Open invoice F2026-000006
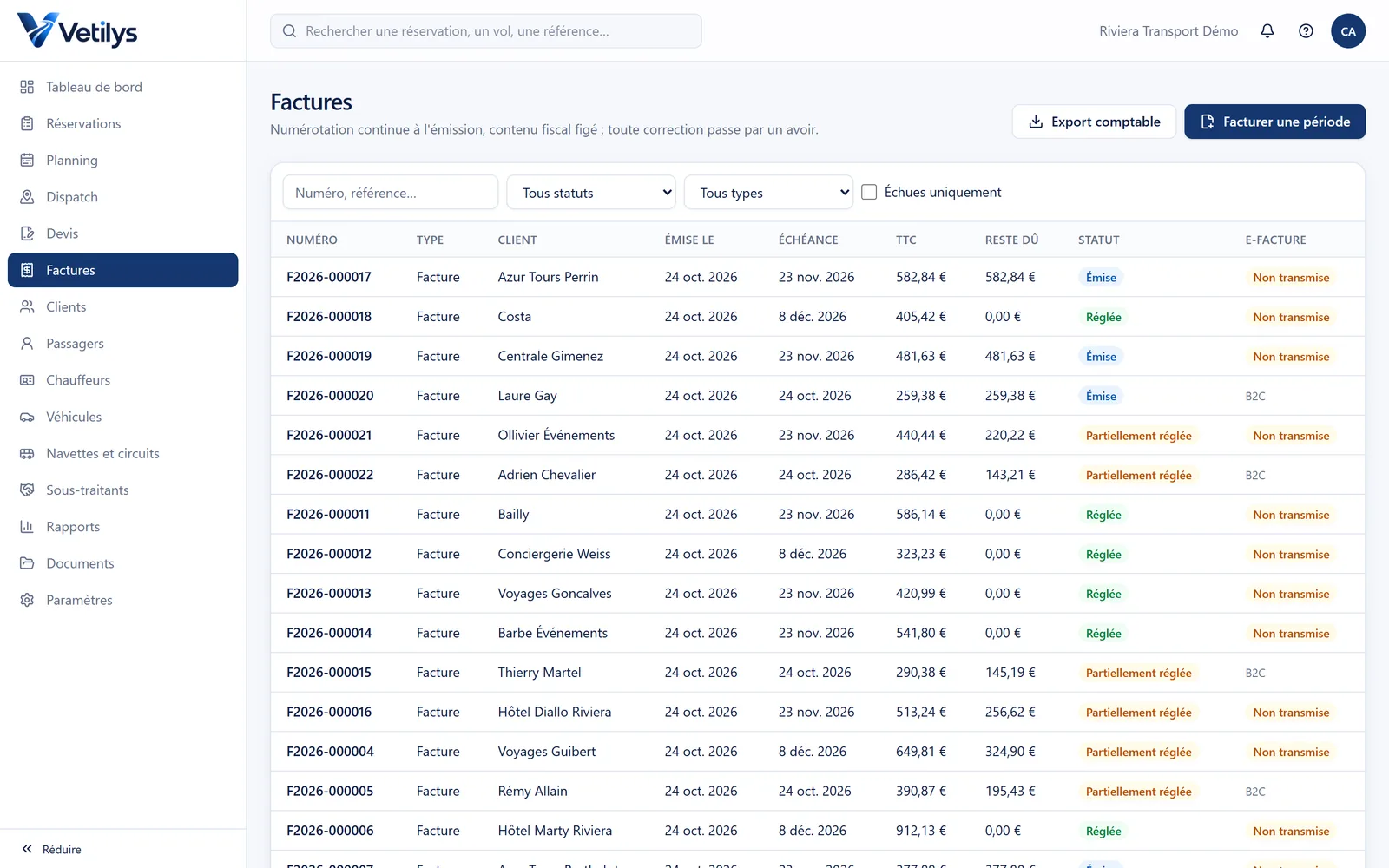 (330, 831)
